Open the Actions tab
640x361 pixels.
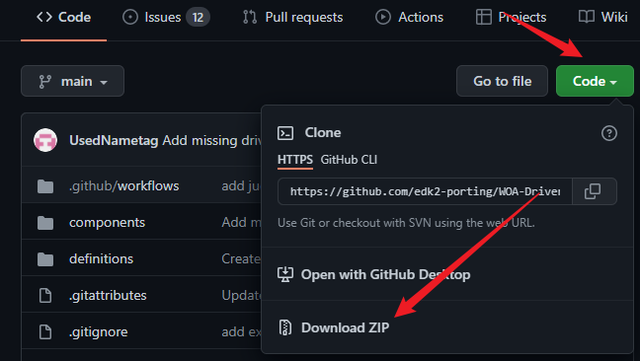tap(409, 18)
